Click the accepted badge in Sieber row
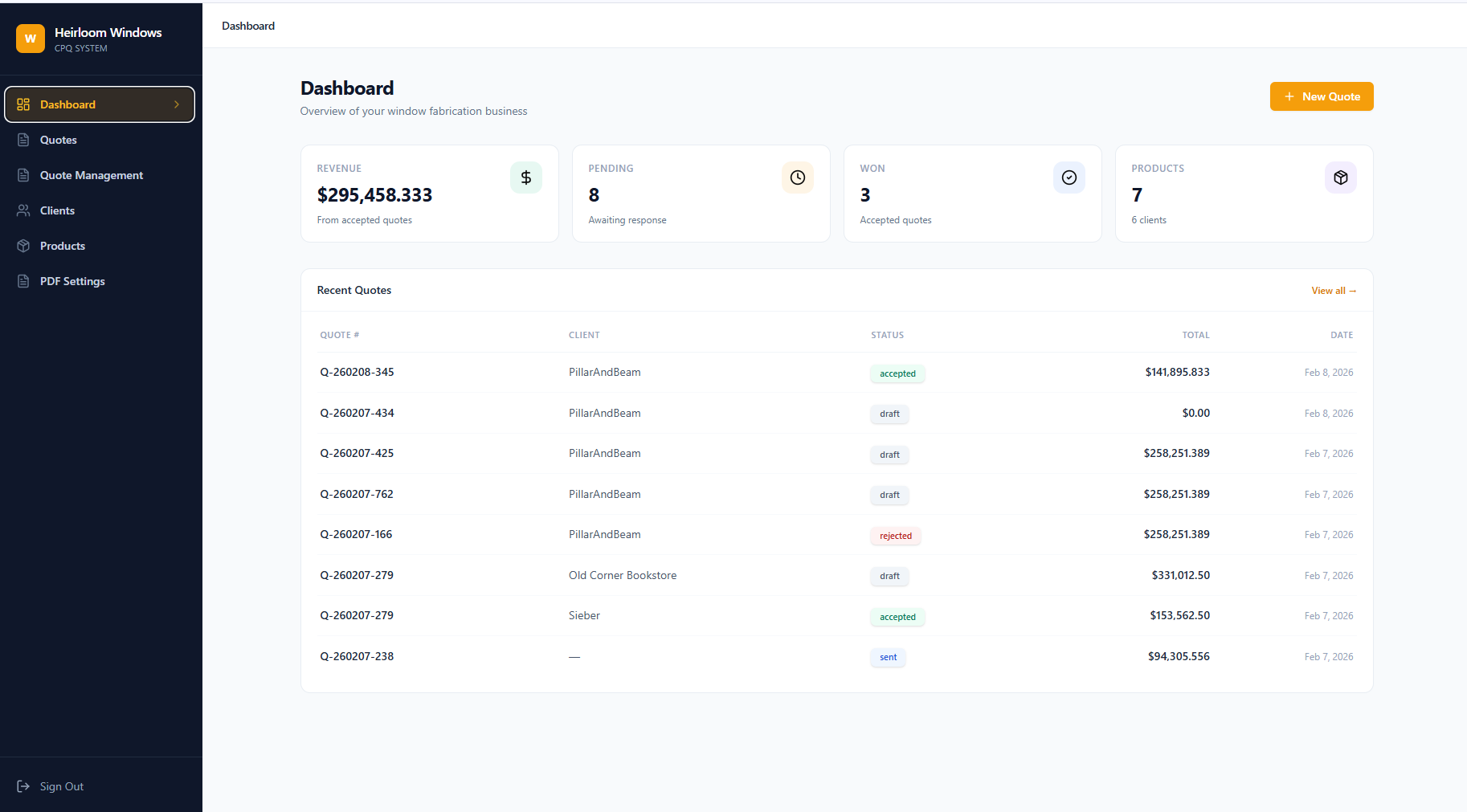 pyautogui.click(x=897, y=617)
